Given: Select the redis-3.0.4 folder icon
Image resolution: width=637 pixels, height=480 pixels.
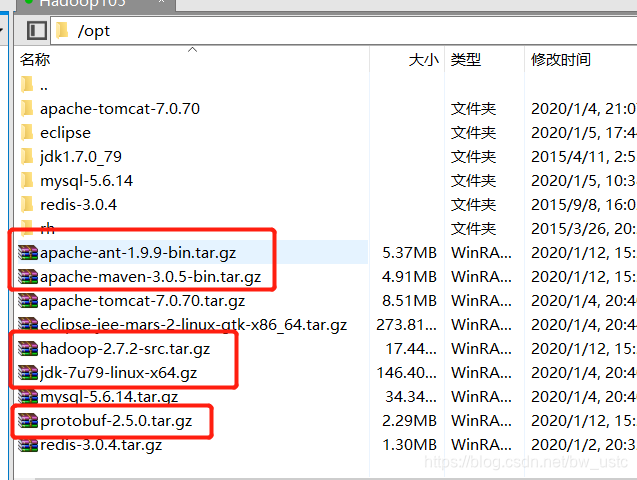Looking at the screenshot, I should [x=27, y=204].
